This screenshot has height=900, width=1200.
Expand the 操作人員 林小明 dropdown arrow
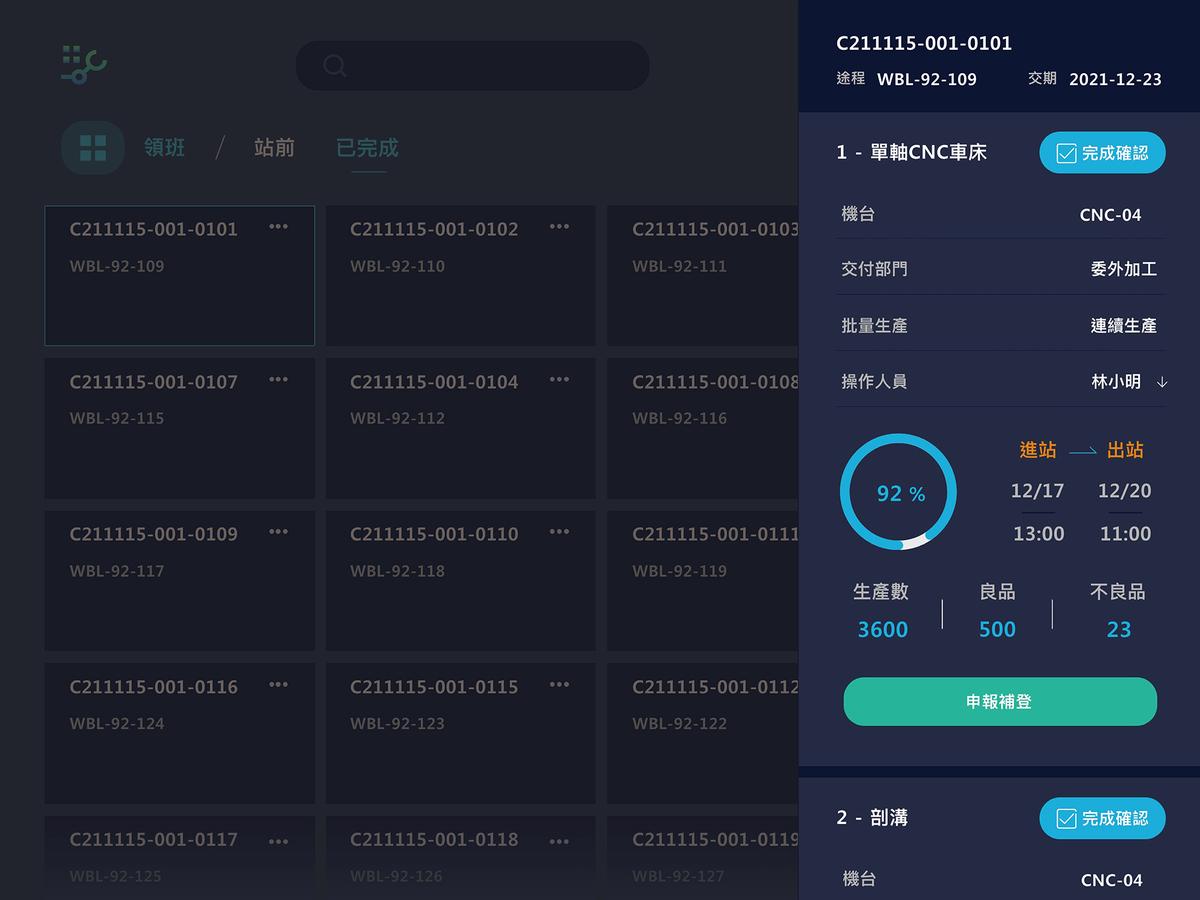point(1161,382)
